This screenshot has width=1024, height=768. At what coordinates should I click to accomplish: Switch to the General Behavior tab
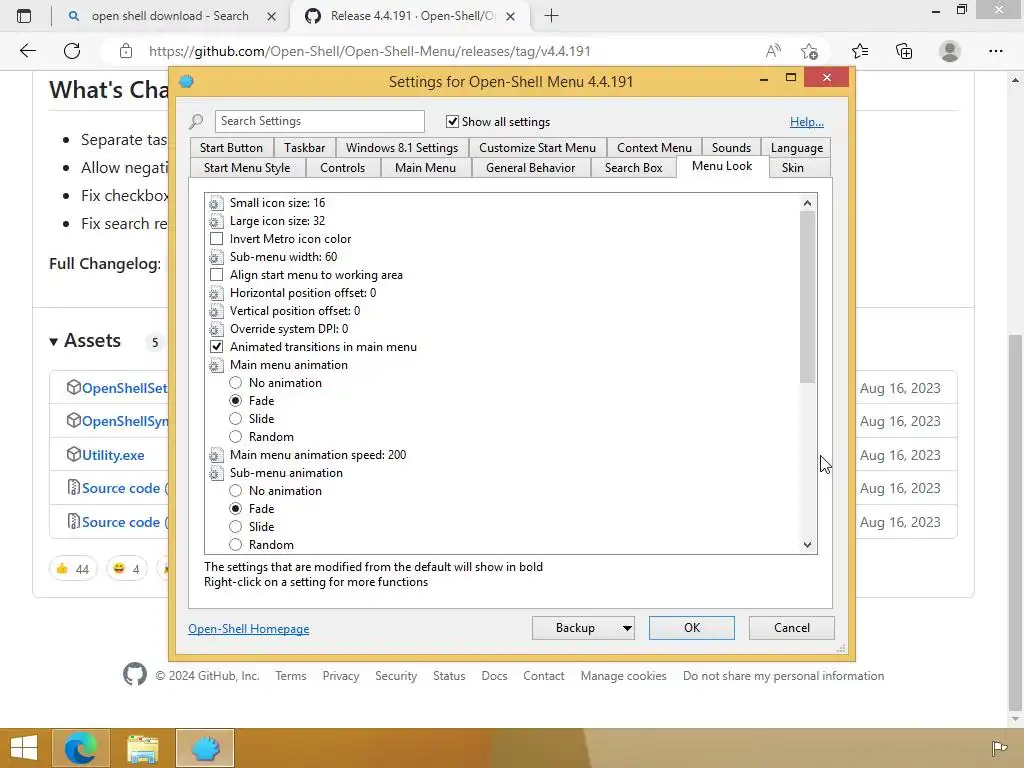[x=530, y=168]
